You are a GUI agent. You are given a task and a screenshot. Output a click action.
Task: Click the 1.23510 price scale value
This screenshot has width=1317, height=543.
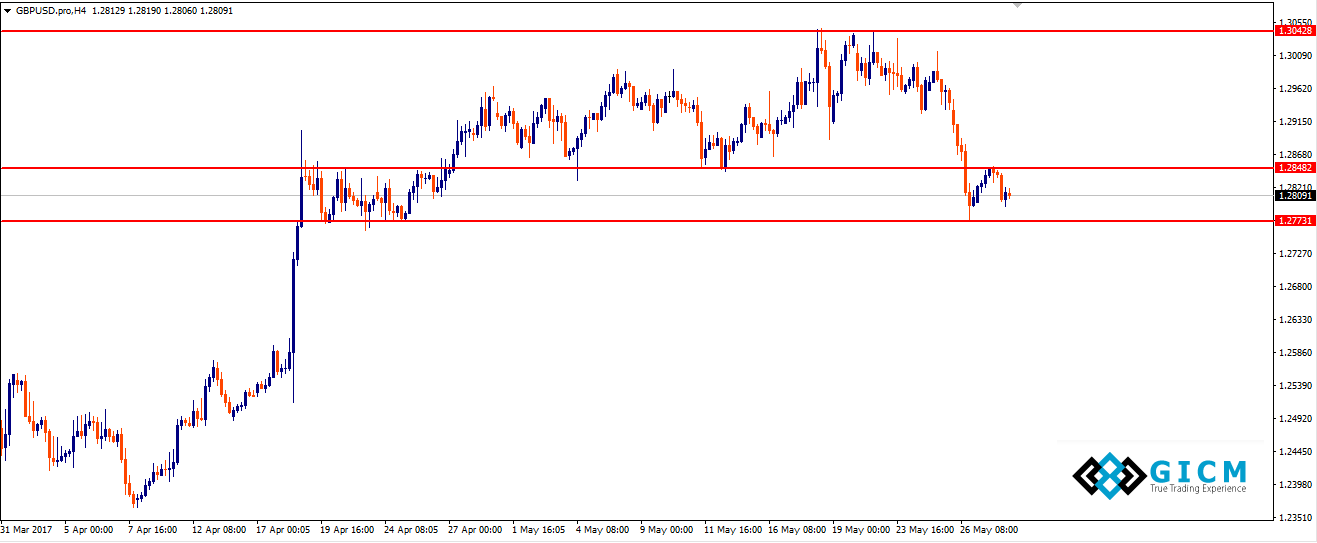pyautogui.click(x=1294, y=517)
